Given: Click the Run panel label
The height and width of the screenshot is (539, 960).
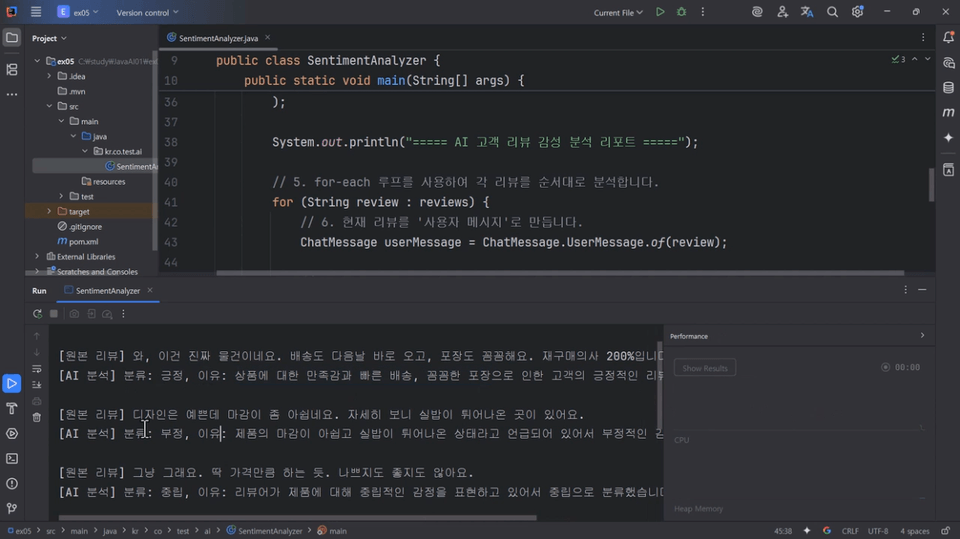Looking at the screenshot, I should click(39, 290).
